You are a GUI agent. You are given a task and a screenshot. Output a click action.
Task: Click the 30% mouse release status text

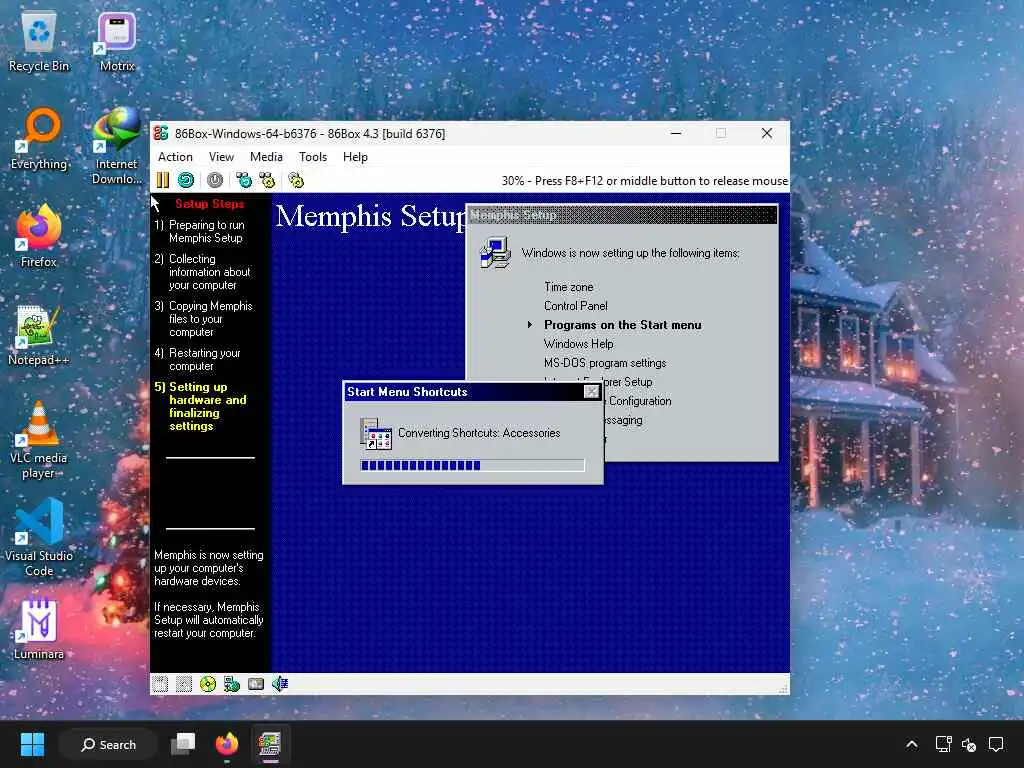645,181
